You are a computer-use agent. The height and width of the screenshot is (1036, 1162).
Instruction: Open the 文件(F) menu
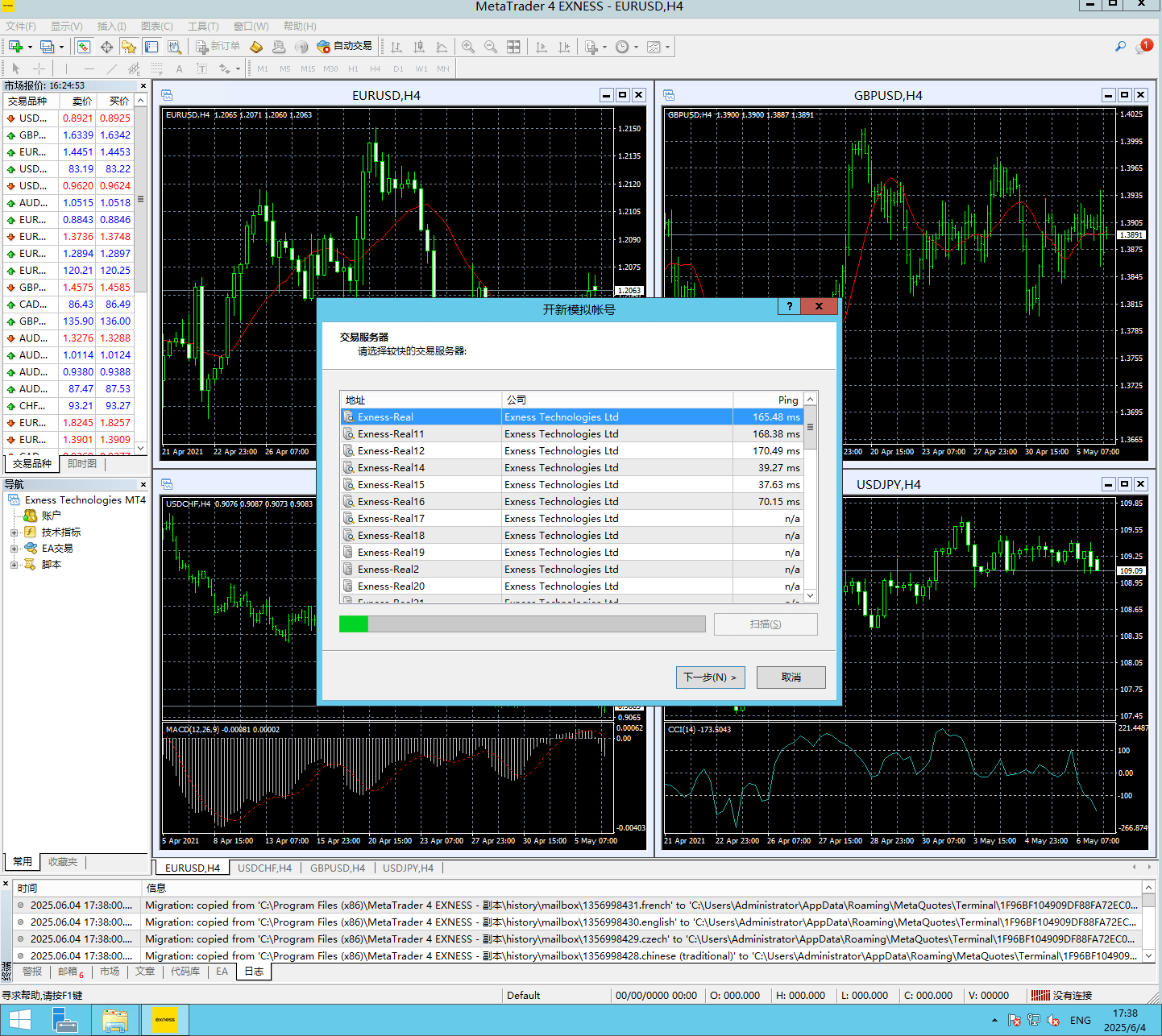pyautogui.click(x=21, y=27)
